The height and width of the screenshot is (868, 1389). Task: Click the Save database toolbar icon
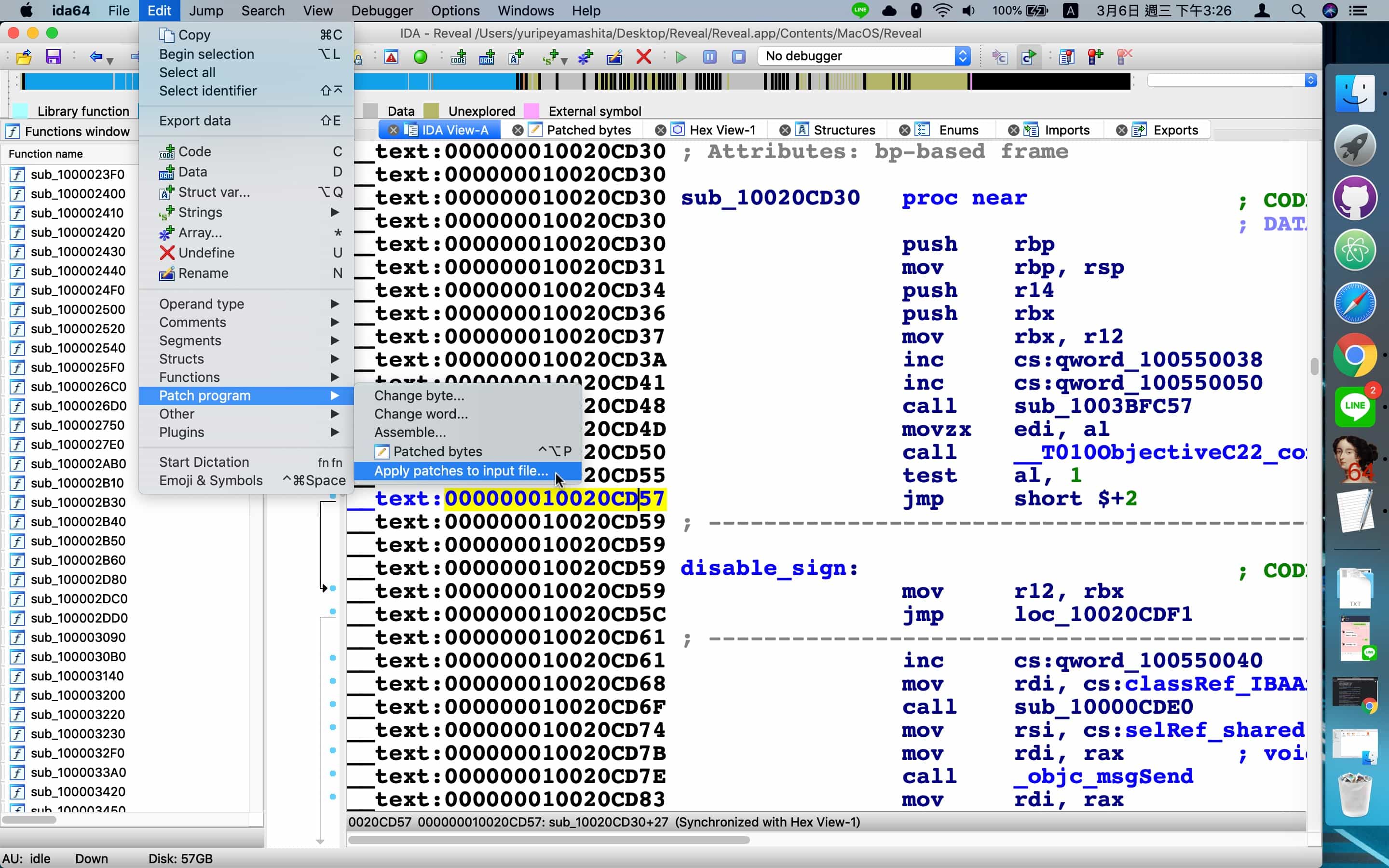(54, 56)
